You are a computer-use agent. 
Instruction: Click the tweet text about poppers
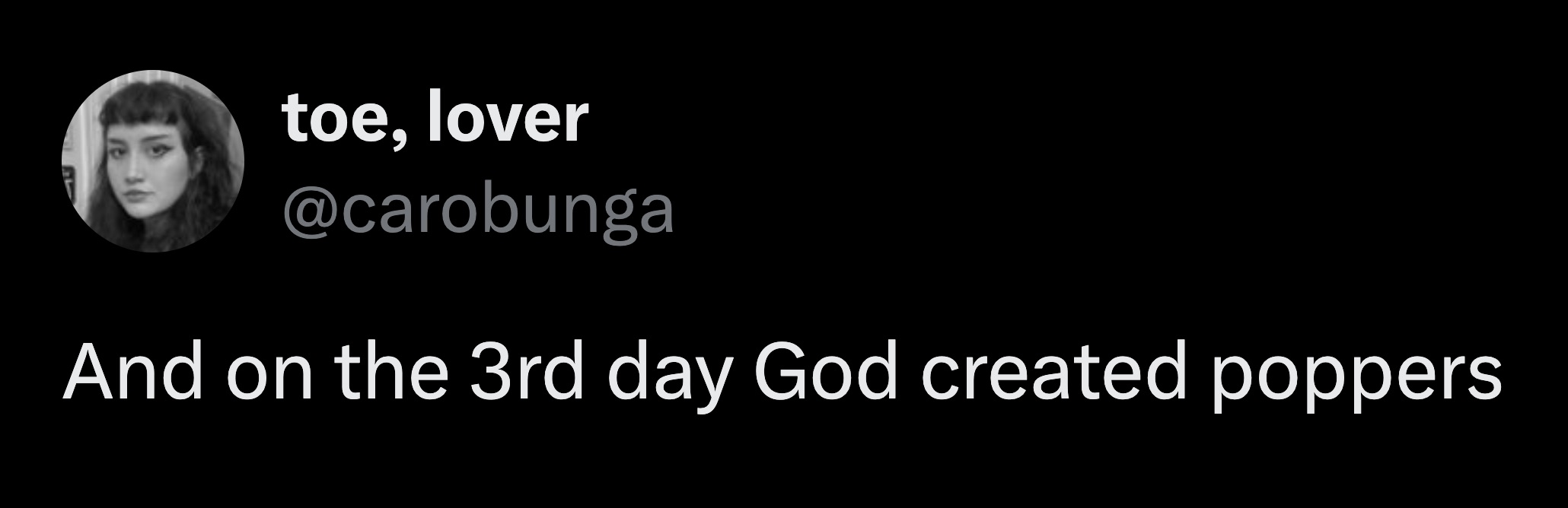[x=782, y=376]
